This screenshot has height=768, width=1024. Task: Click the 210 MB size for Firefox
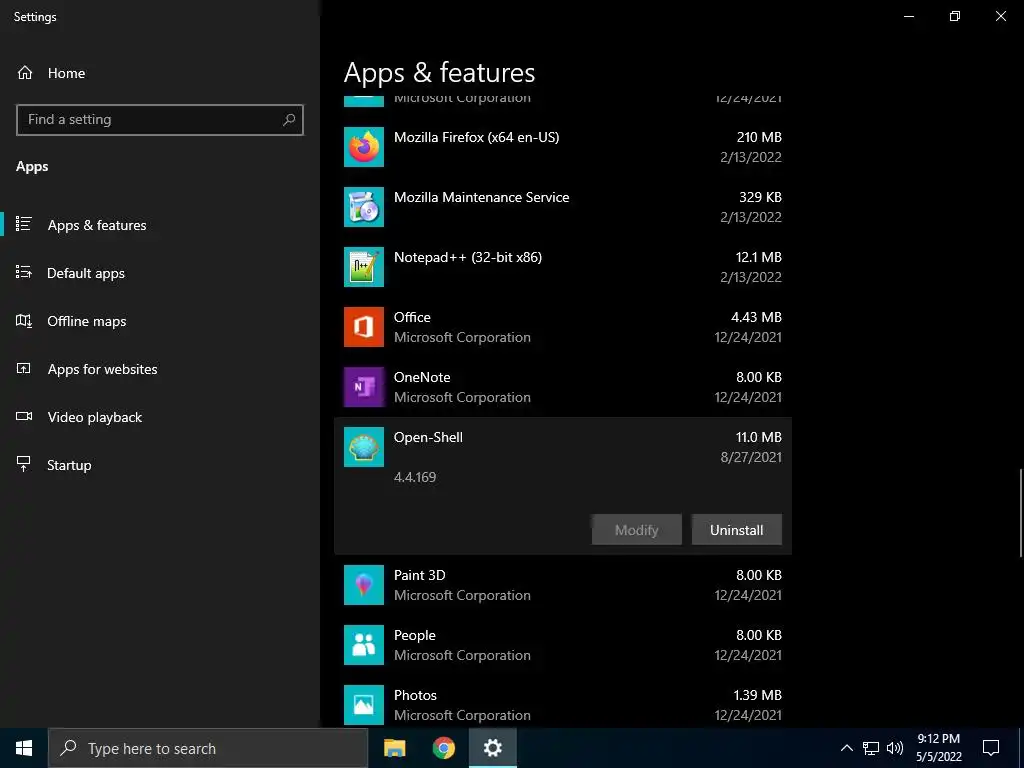click(759, 137)
